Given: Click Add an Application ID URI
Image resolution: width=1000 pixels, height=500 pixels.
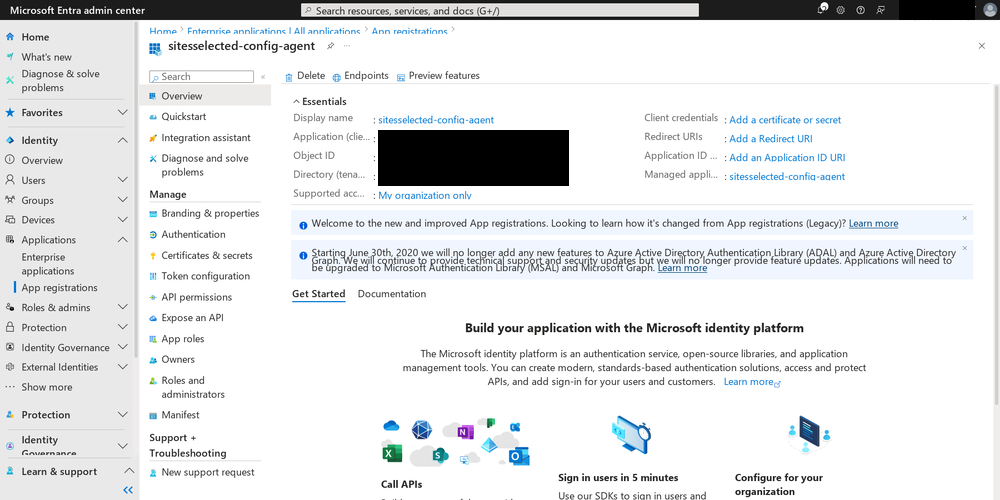Looking at the screenshot, I should tap(787, 158).
